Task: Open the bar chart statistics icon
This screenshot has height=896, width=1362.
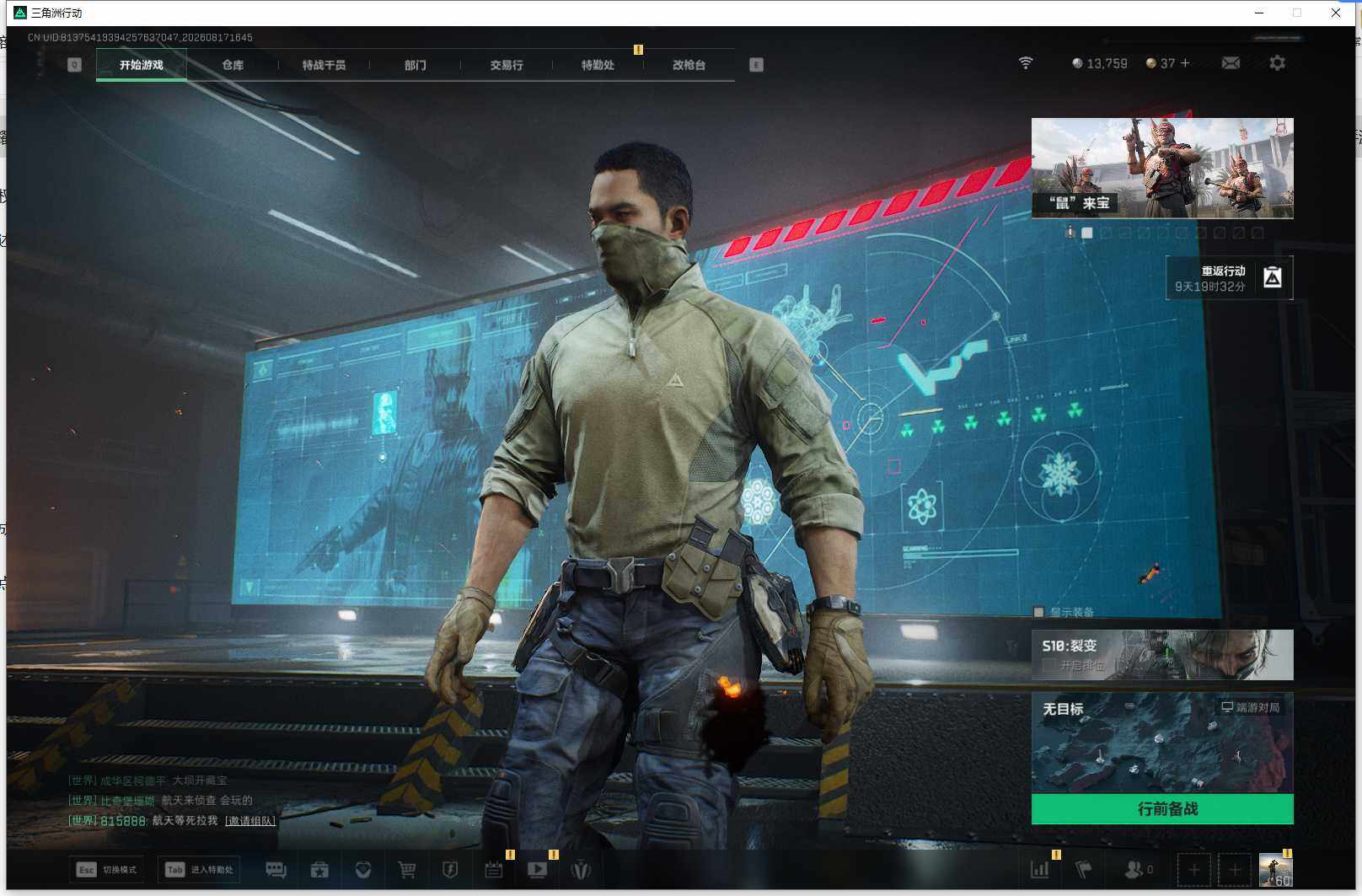Action: tap(1040, 870)
